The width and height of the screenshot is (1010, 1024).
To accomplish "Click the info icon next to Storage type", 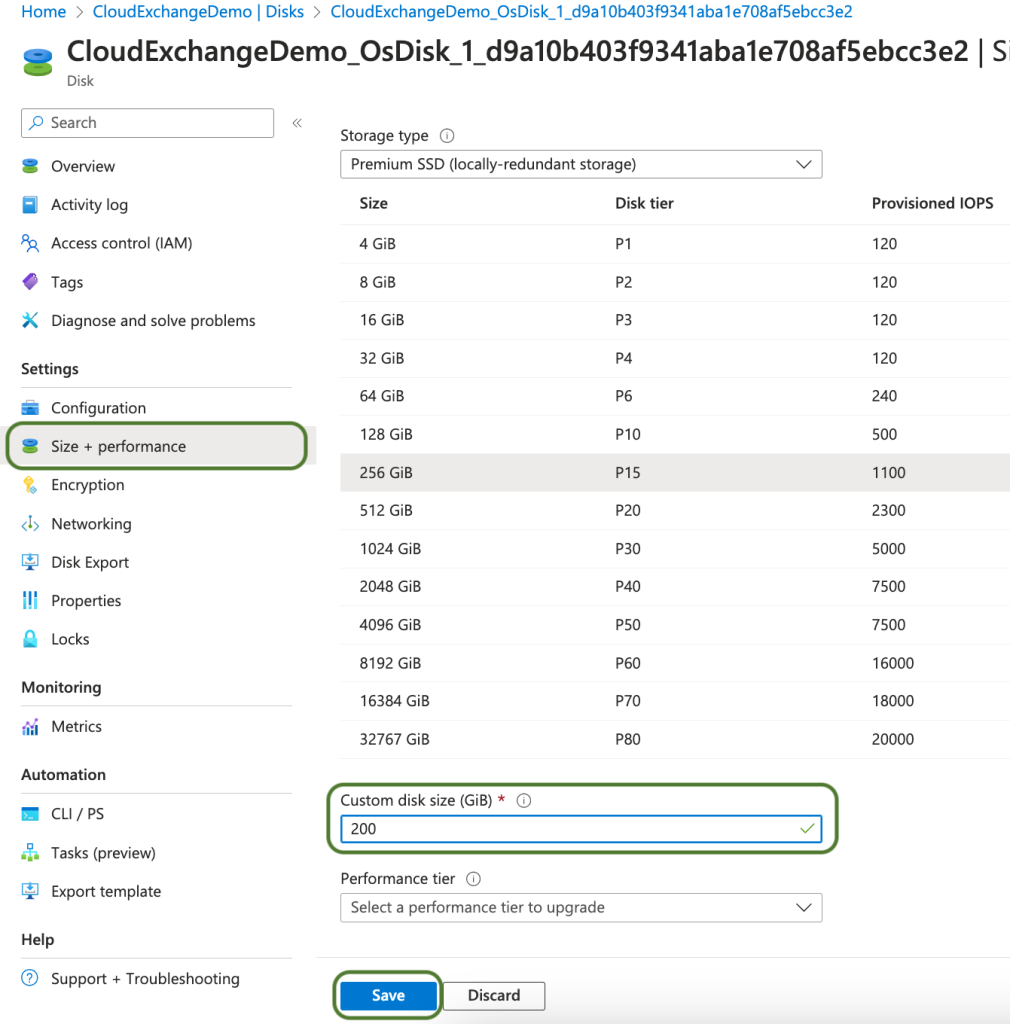I will pyautogui.click(x=447, y=136).
